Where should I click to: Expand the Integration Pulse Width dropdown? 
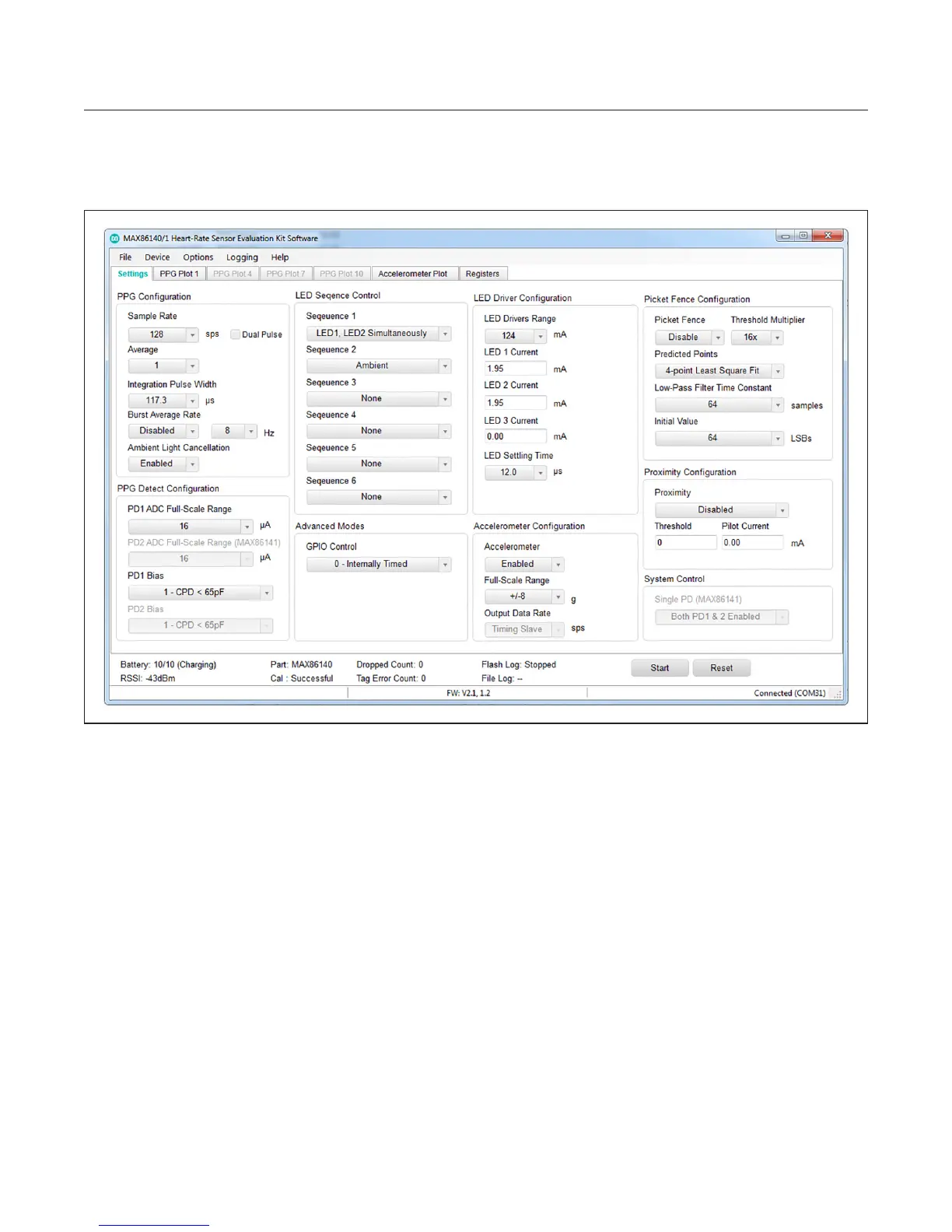click(x=163, y=401)
